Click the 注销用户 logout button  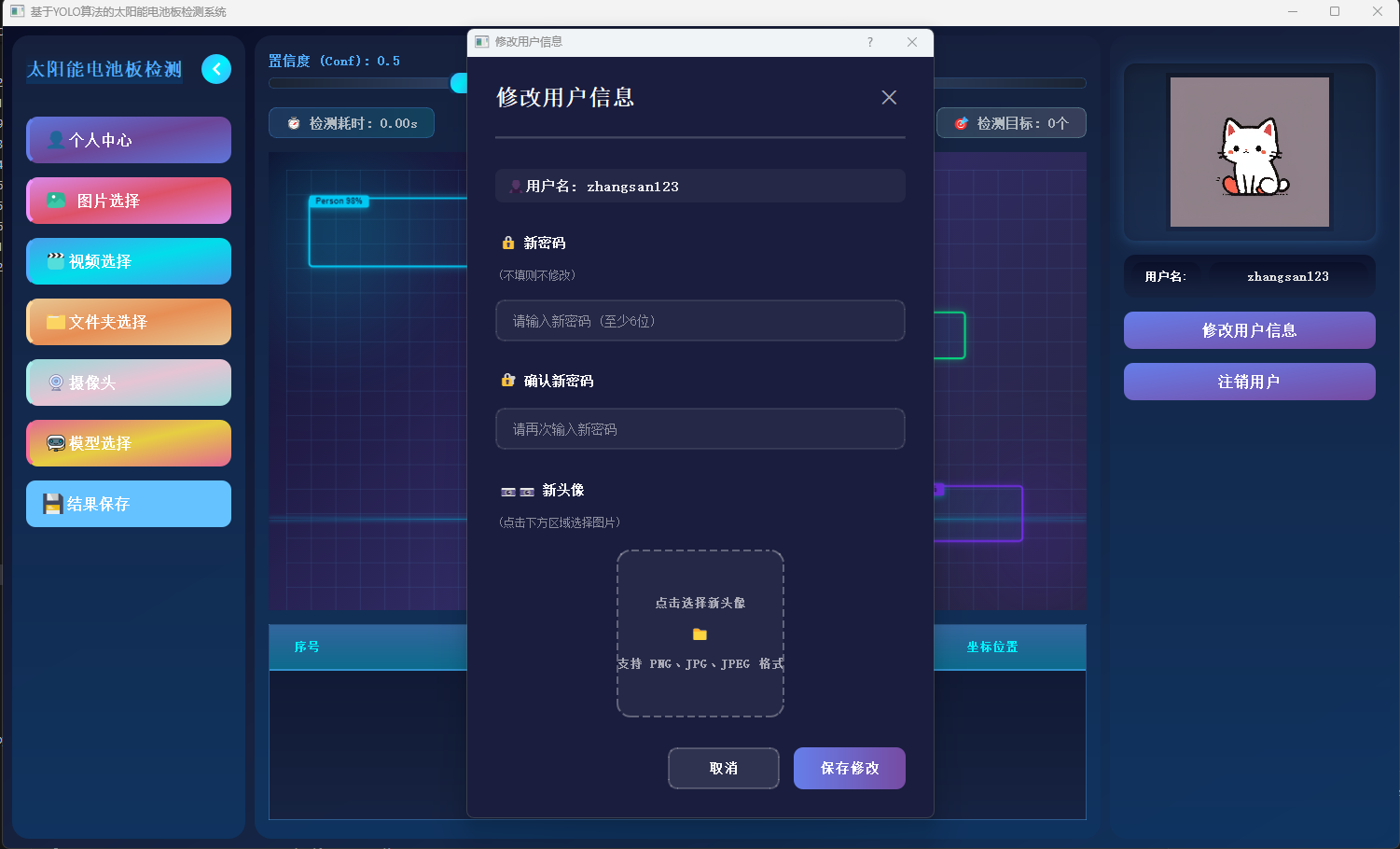click(x=1249, y=382)
